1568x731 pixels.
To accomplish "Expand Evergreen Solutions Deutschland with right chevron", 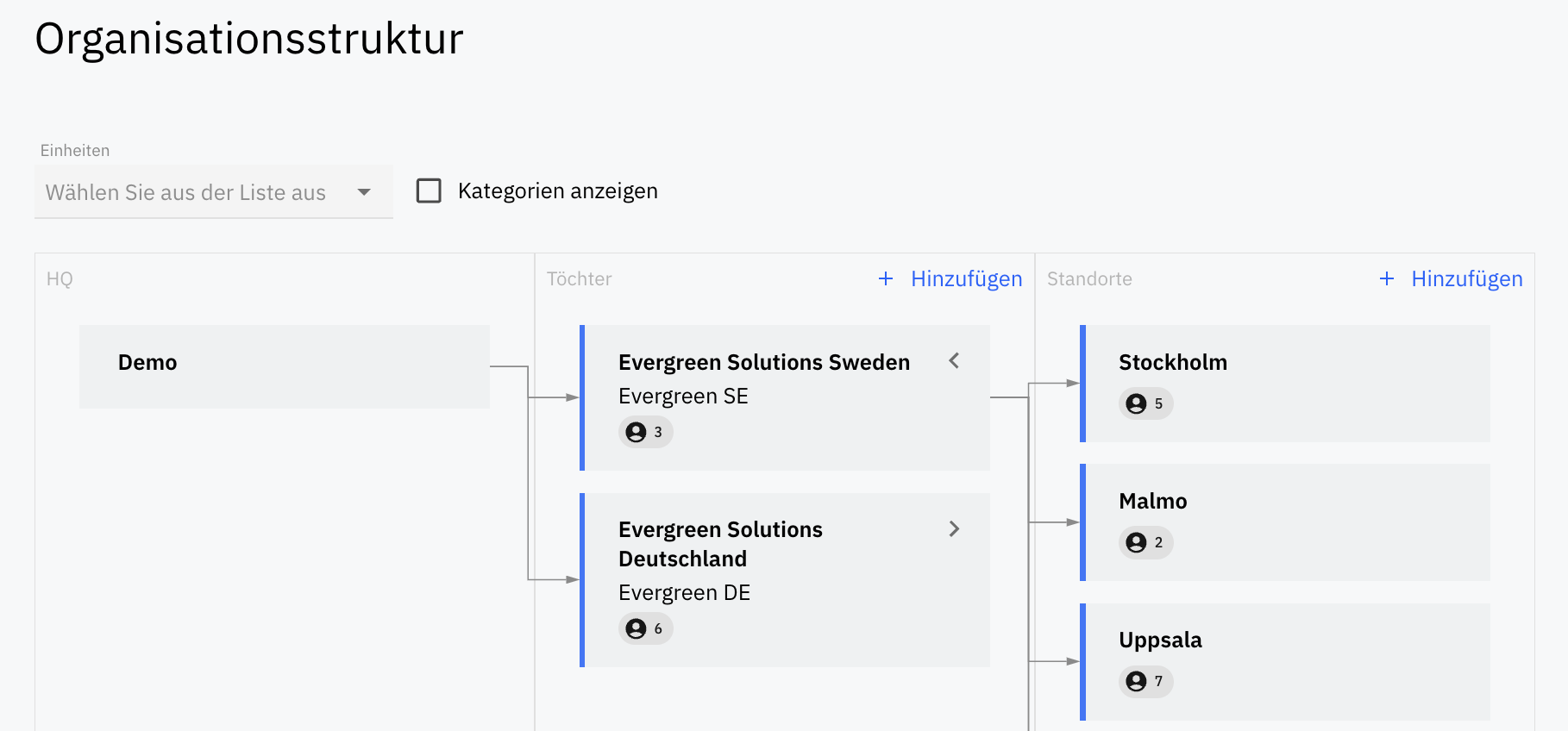I will 954,528.
